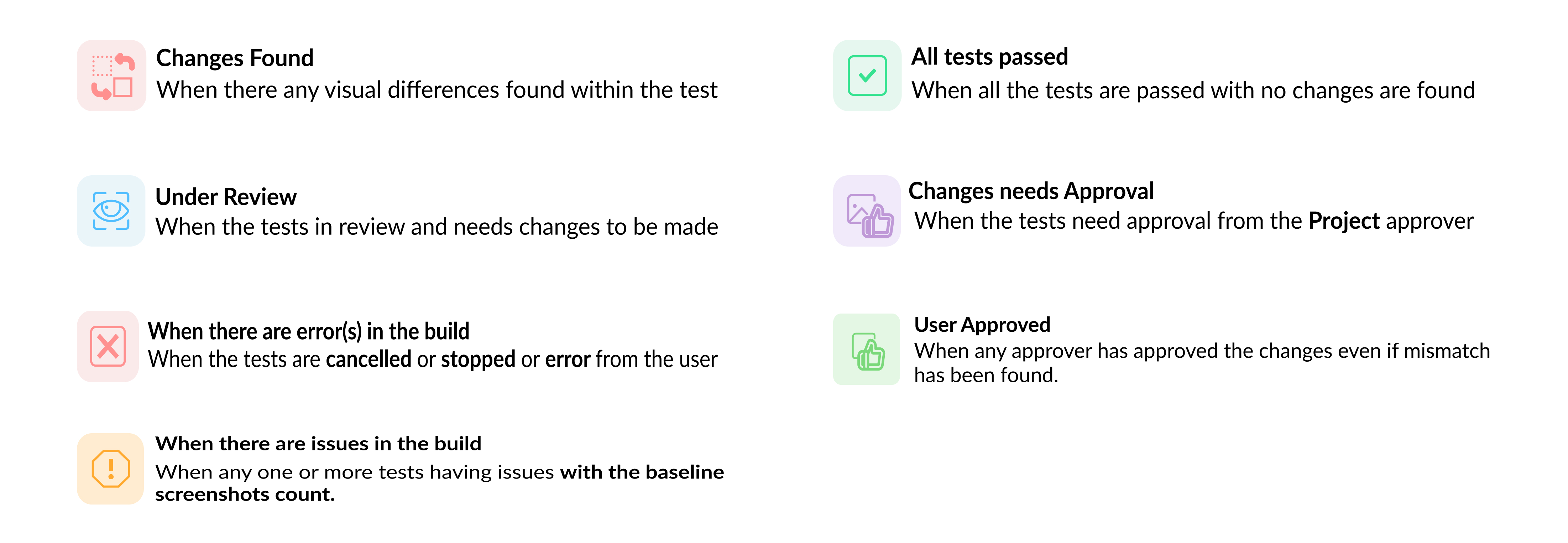Image resolution: width=1568 pixels, height=543 pixels.
Task: Click the "needs changes to be made" description
Action: (437, 227)
